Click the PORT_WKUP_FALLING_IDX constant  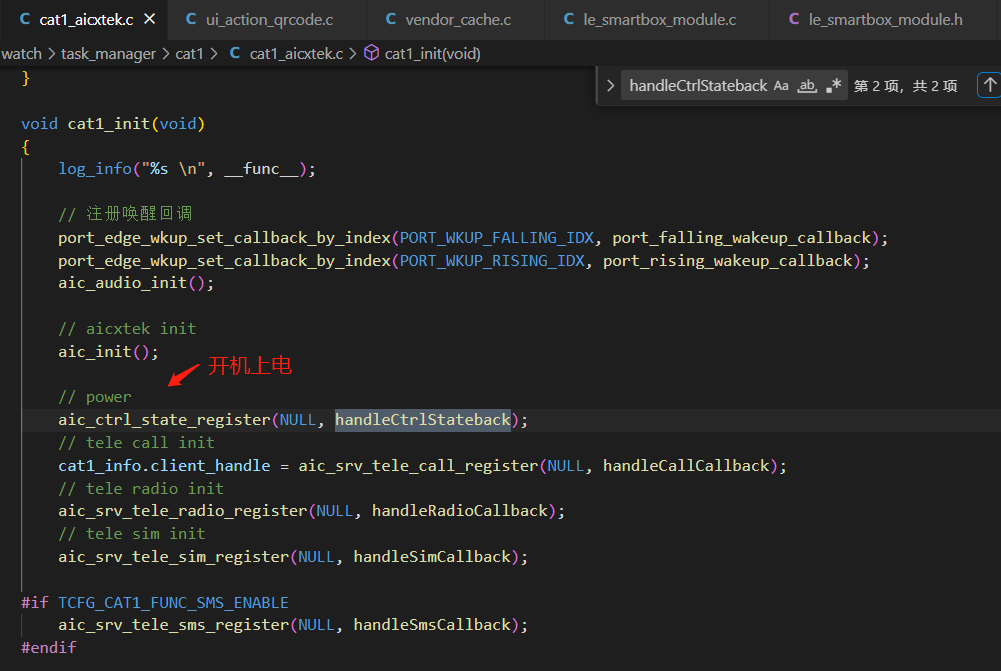coord(497,237)
